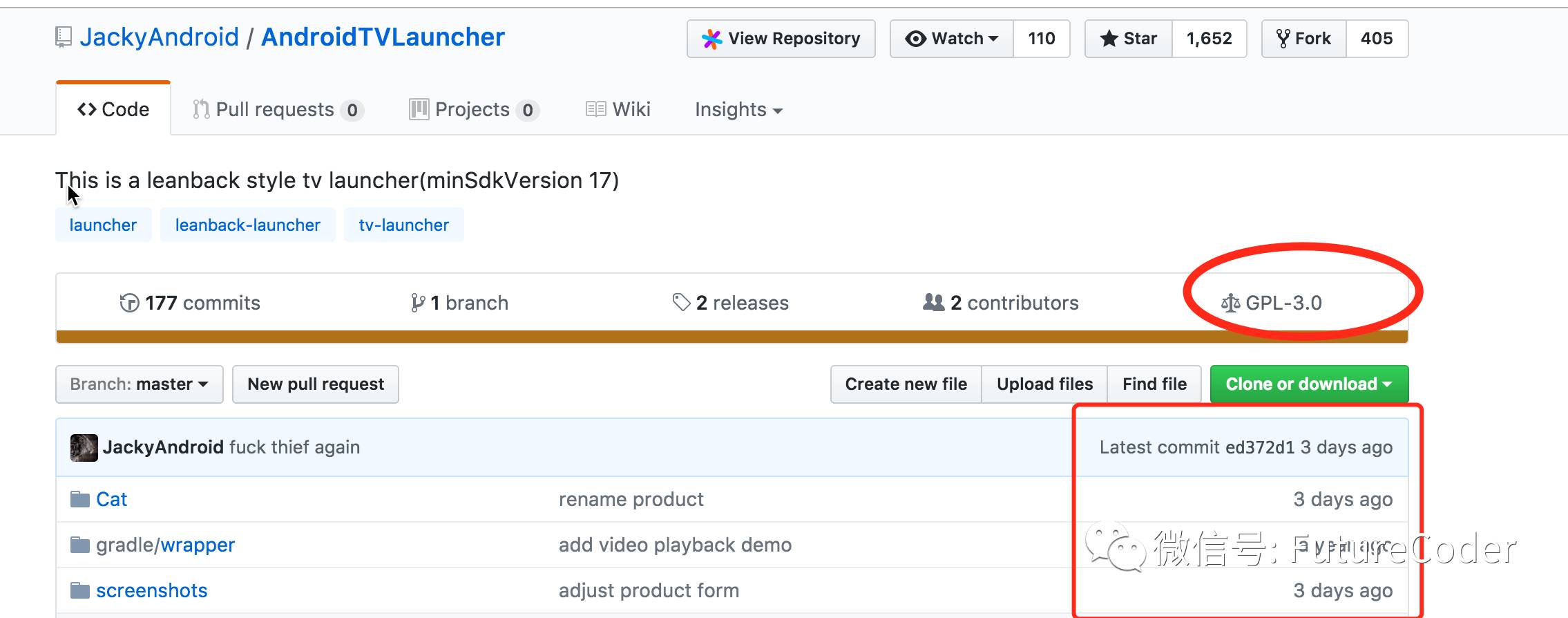The image size is (1568, 618).
Task: Click '3 days ago' in the screenshots row
Action: tap(1343, 590)
